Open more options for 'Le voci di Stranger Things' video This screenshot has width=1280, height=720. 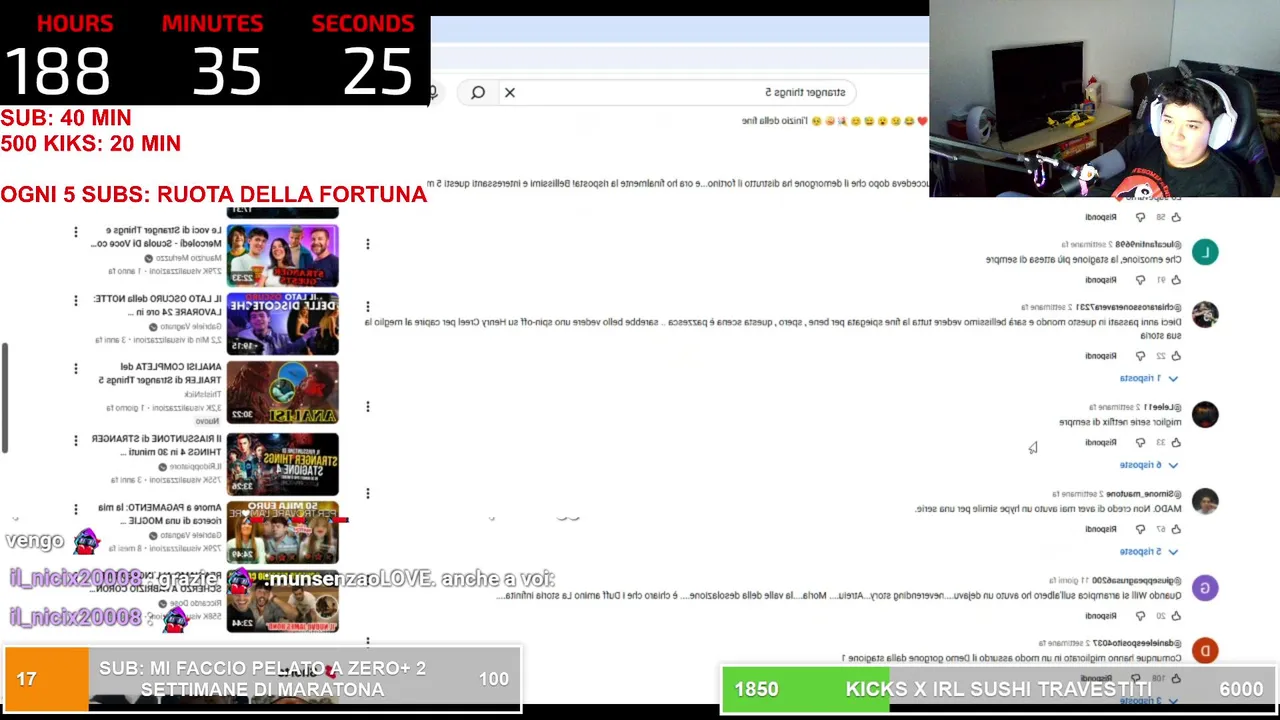(76, 232)
